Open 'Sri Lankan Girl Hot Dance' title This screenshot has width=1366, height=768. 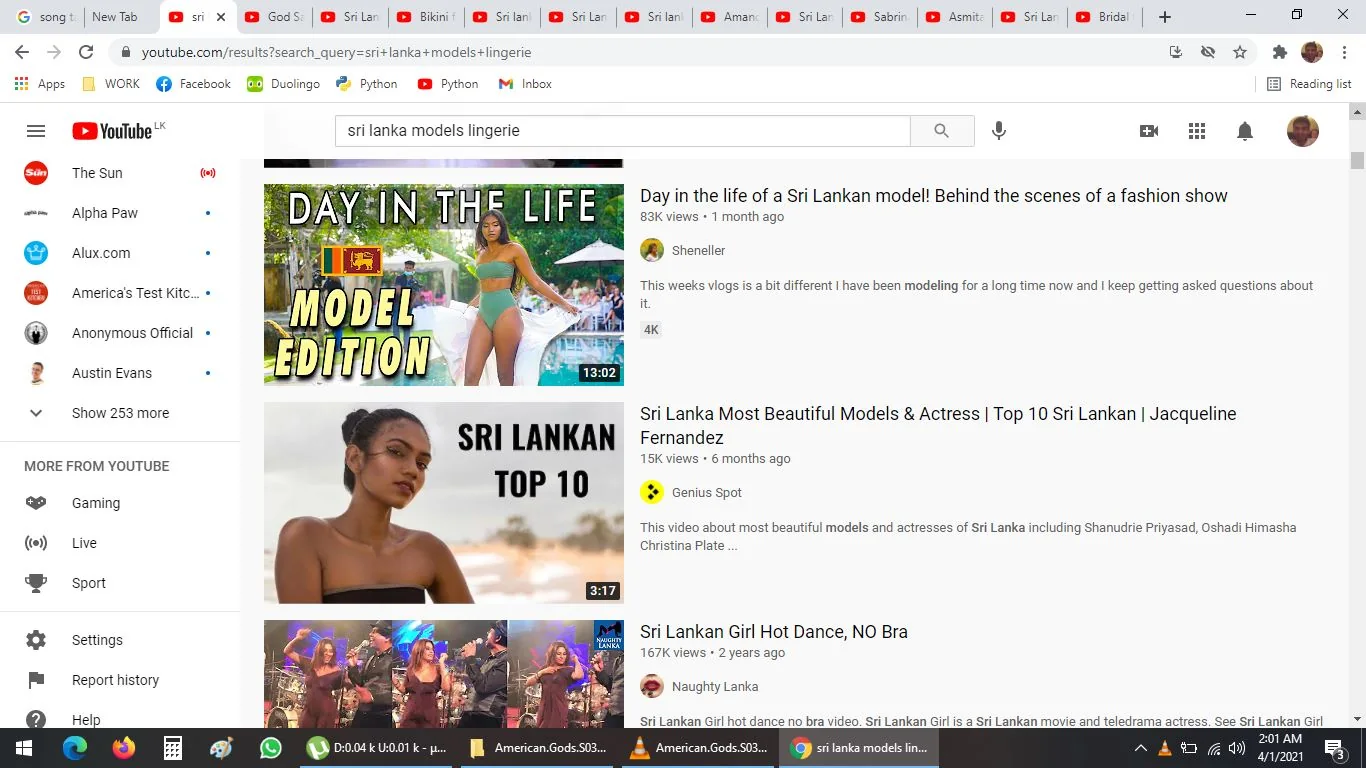(x=774, y=632)
